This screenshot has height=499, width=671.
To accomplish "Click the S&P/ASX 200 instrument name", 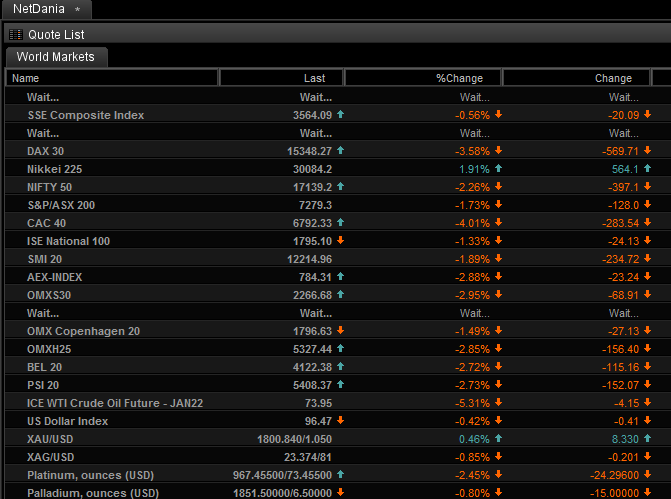I will pyautogui.click(x=61, y=205).
